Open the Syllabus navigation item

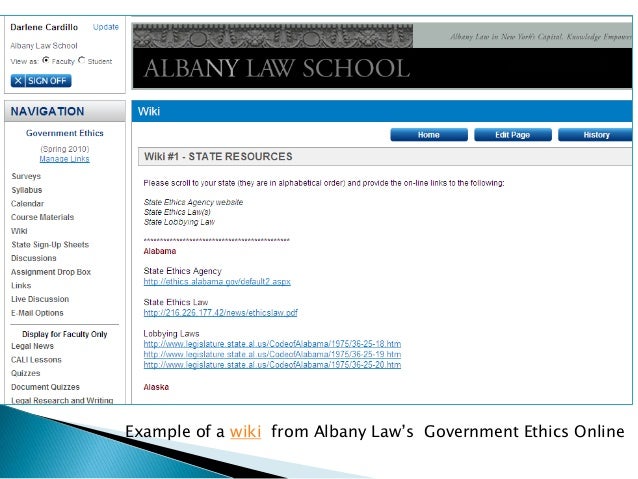click(x=26, y=190)
